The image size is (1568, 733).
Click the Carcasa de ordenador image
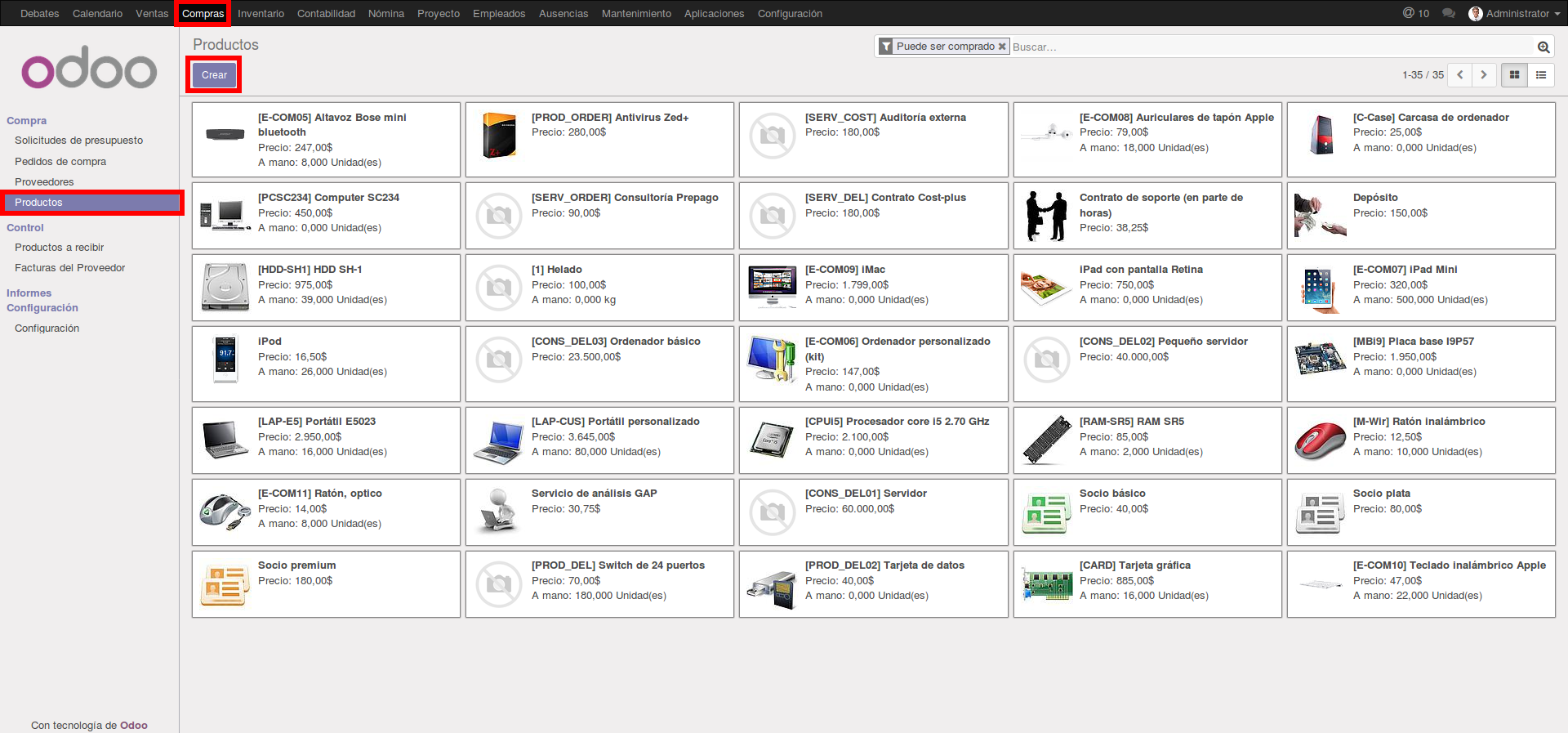click(1321, 135)
